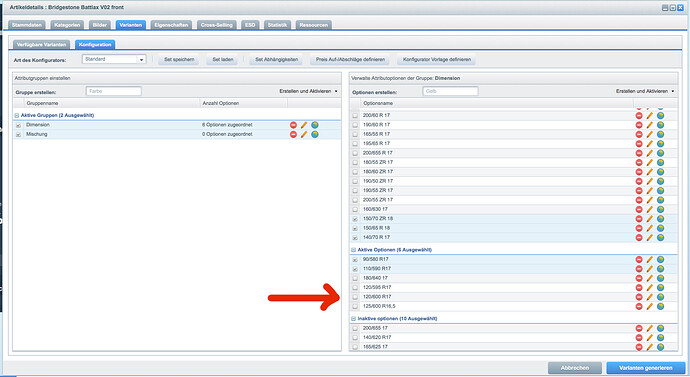Delete option 190/50 ZR 17
The width and height of the screenshot is (690, 377).
pyautogui.click(x=639, y=181)
